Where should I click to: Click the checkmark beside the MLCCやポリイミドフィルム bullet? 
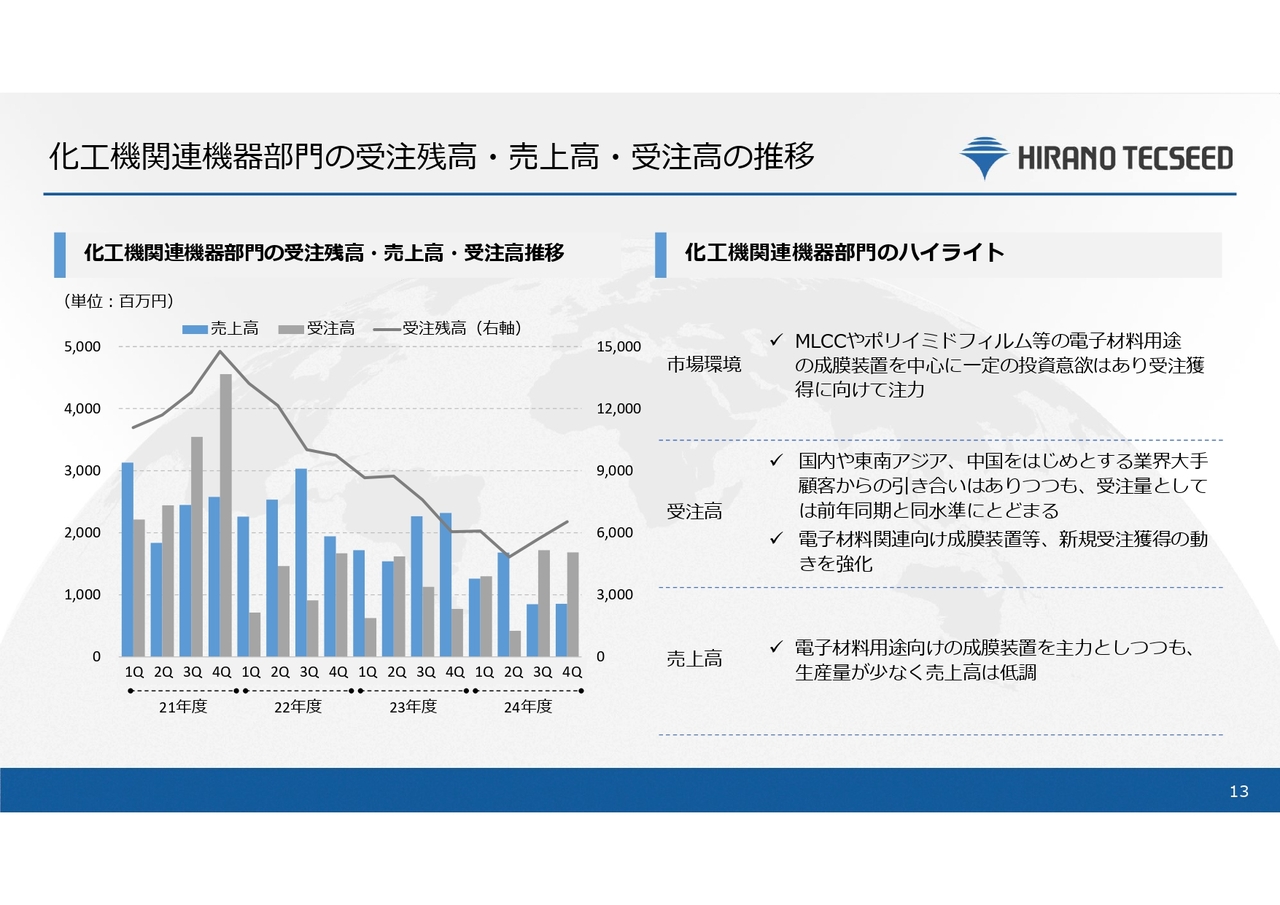775,341
